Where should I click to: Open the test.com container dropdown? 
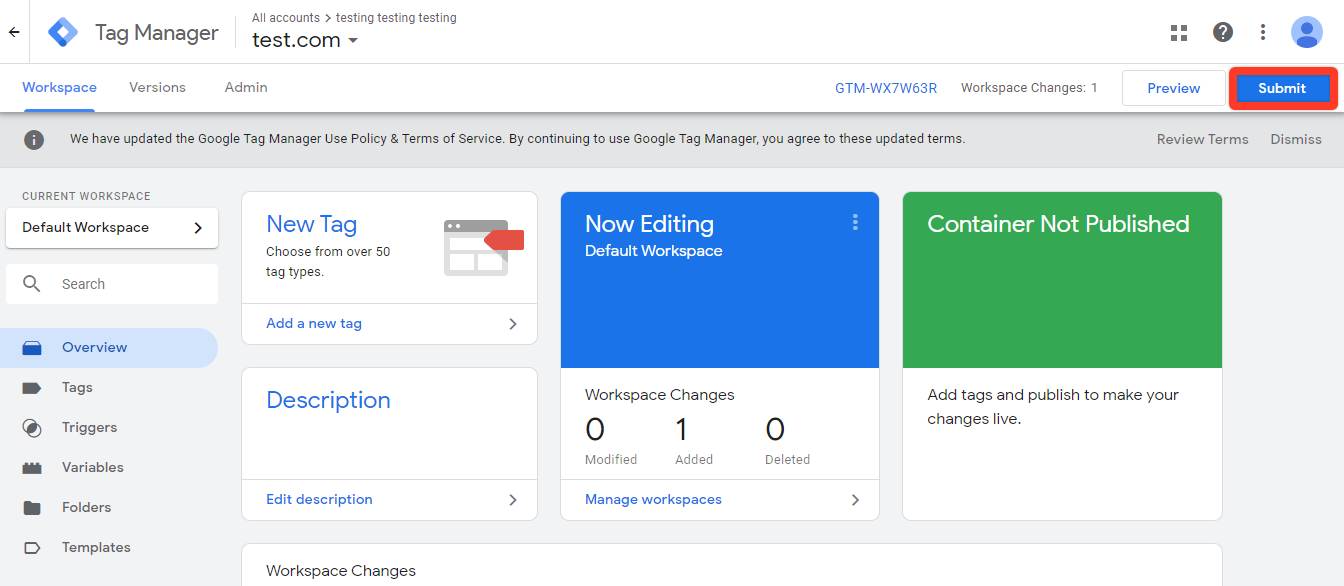point(305,40)
